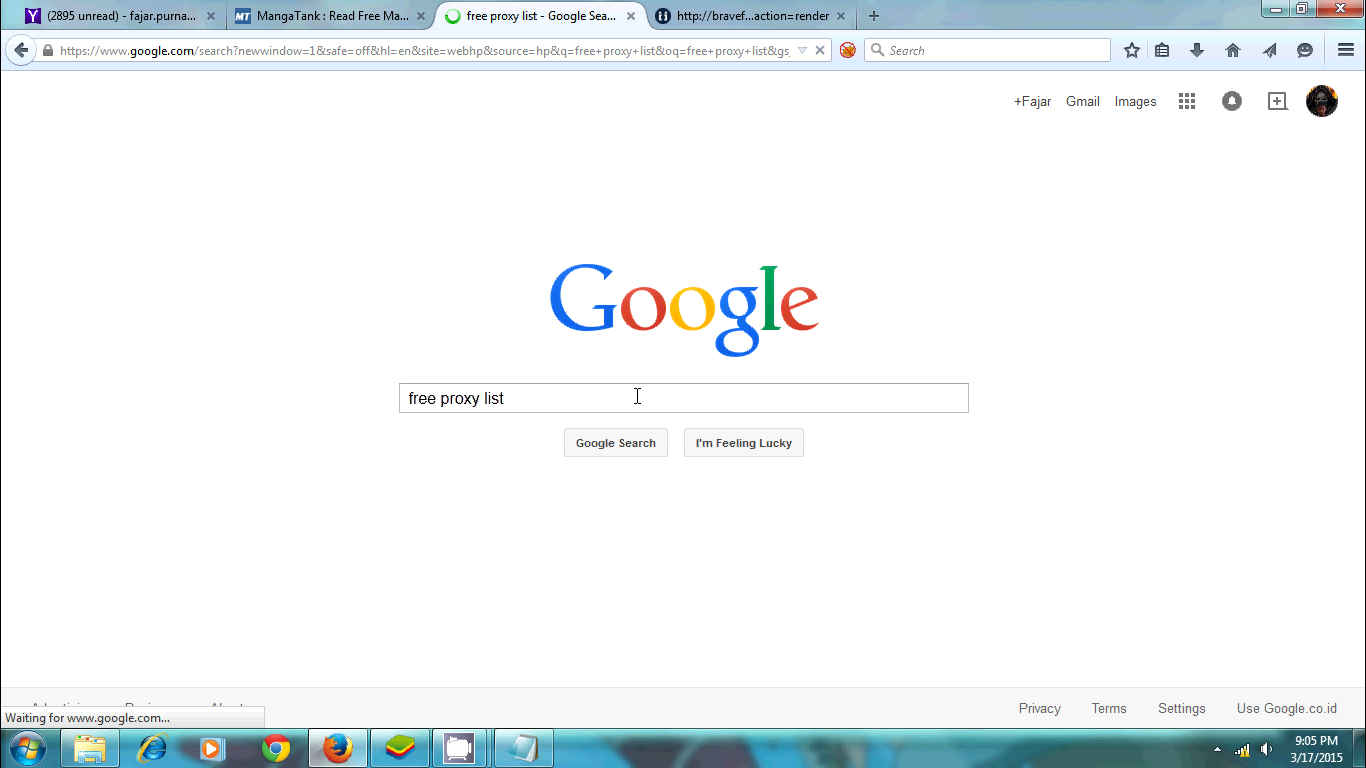This screenshot has width=1366, height=768.
Task: Open Windows Explorer from the taskbar
Action: click(90, 748)
